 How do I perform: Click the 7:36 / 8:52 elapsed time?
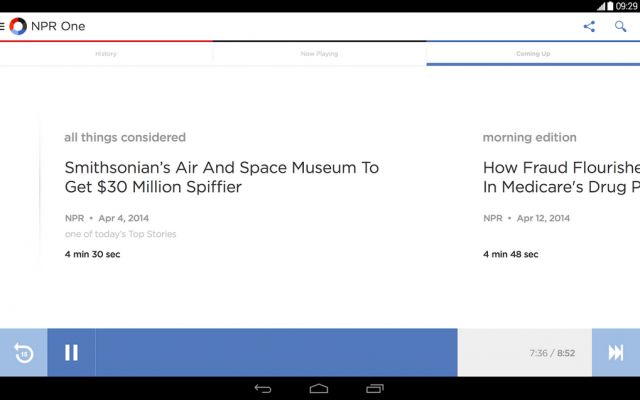point(552,353)
